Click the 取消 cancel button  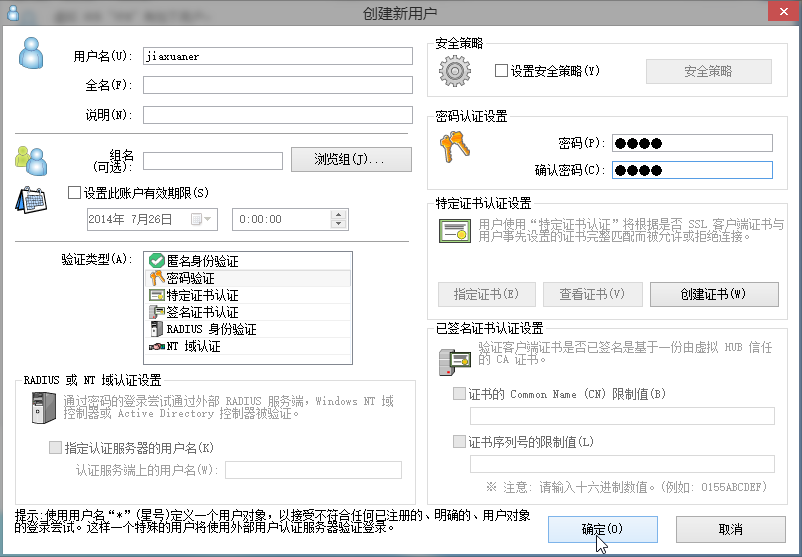(x=730, y=529)
